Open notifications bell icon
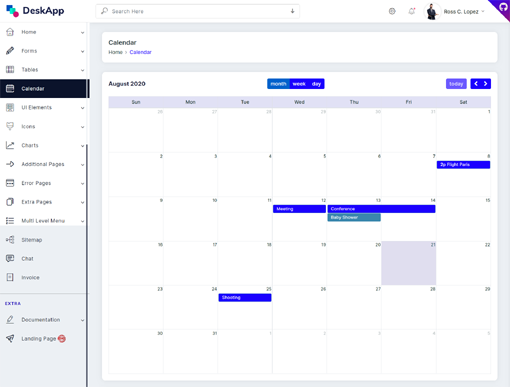The height and width of the screenshot is (387, 510). [412, 11]
